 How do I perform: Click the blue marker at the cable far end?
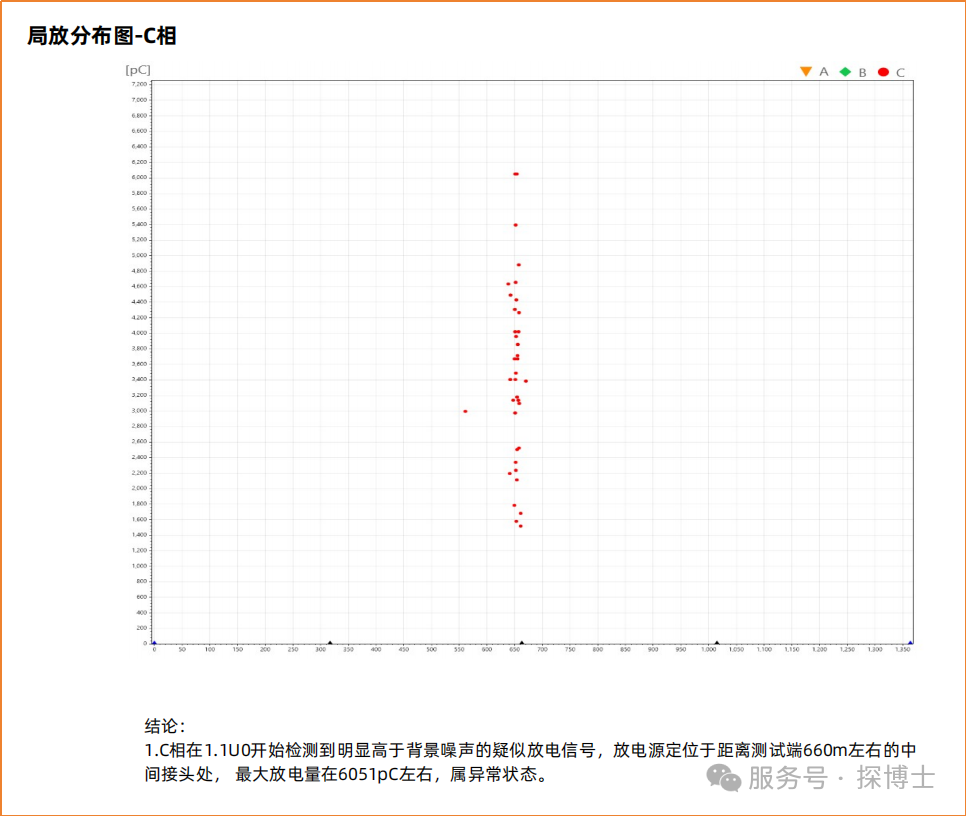[x=910, y=643]
